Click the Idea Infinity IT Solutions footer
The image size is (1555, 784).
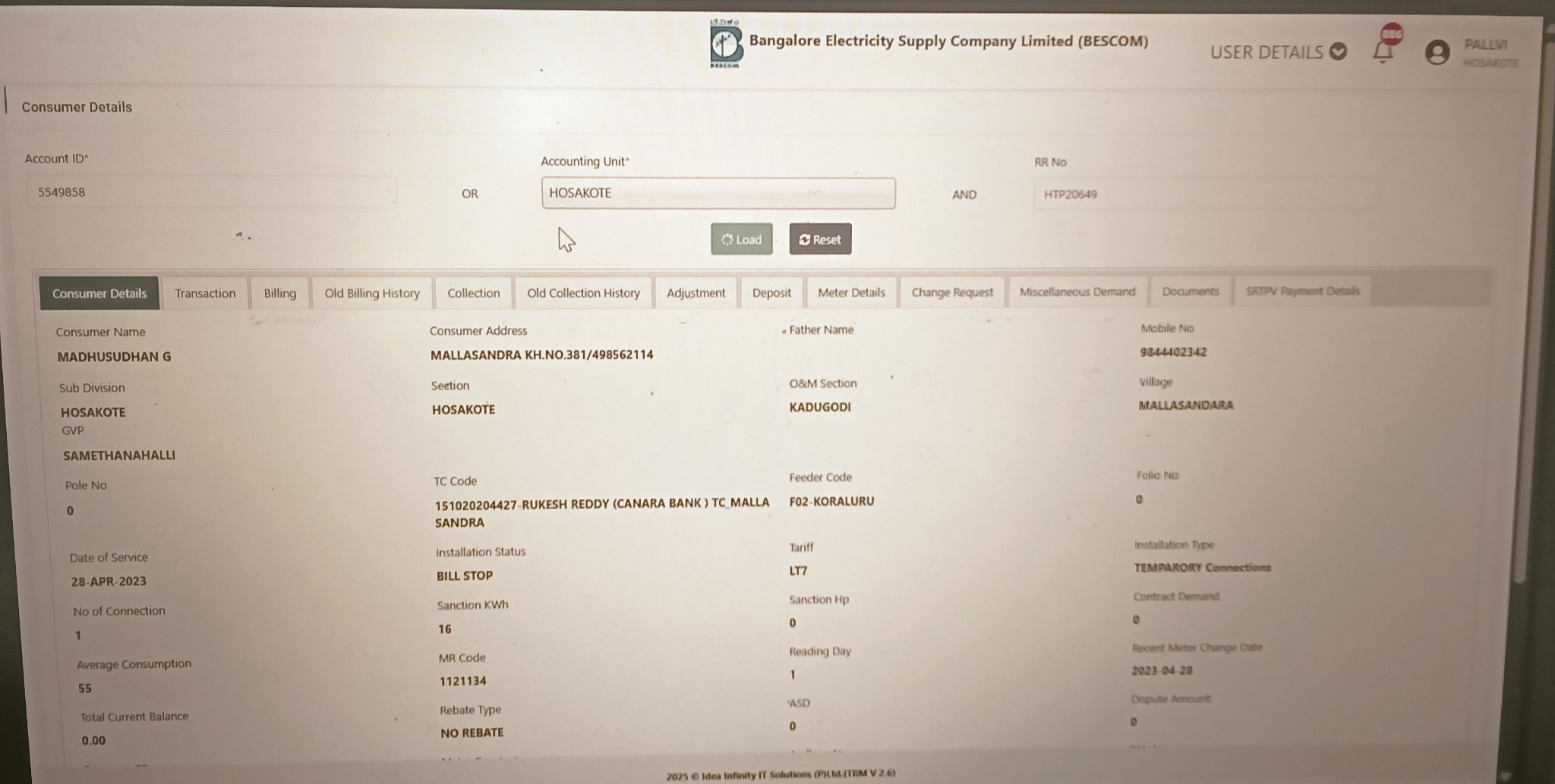(x=781, y=775)
